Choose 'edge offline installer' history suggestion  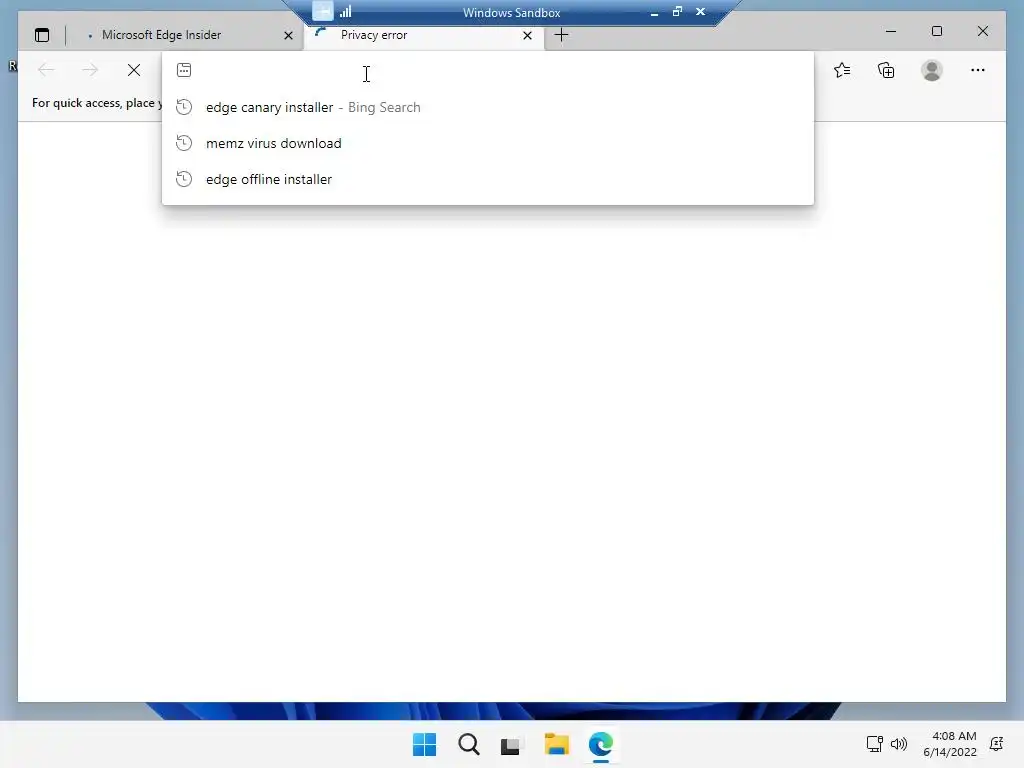pyautogui.click(x=487, y=179)
